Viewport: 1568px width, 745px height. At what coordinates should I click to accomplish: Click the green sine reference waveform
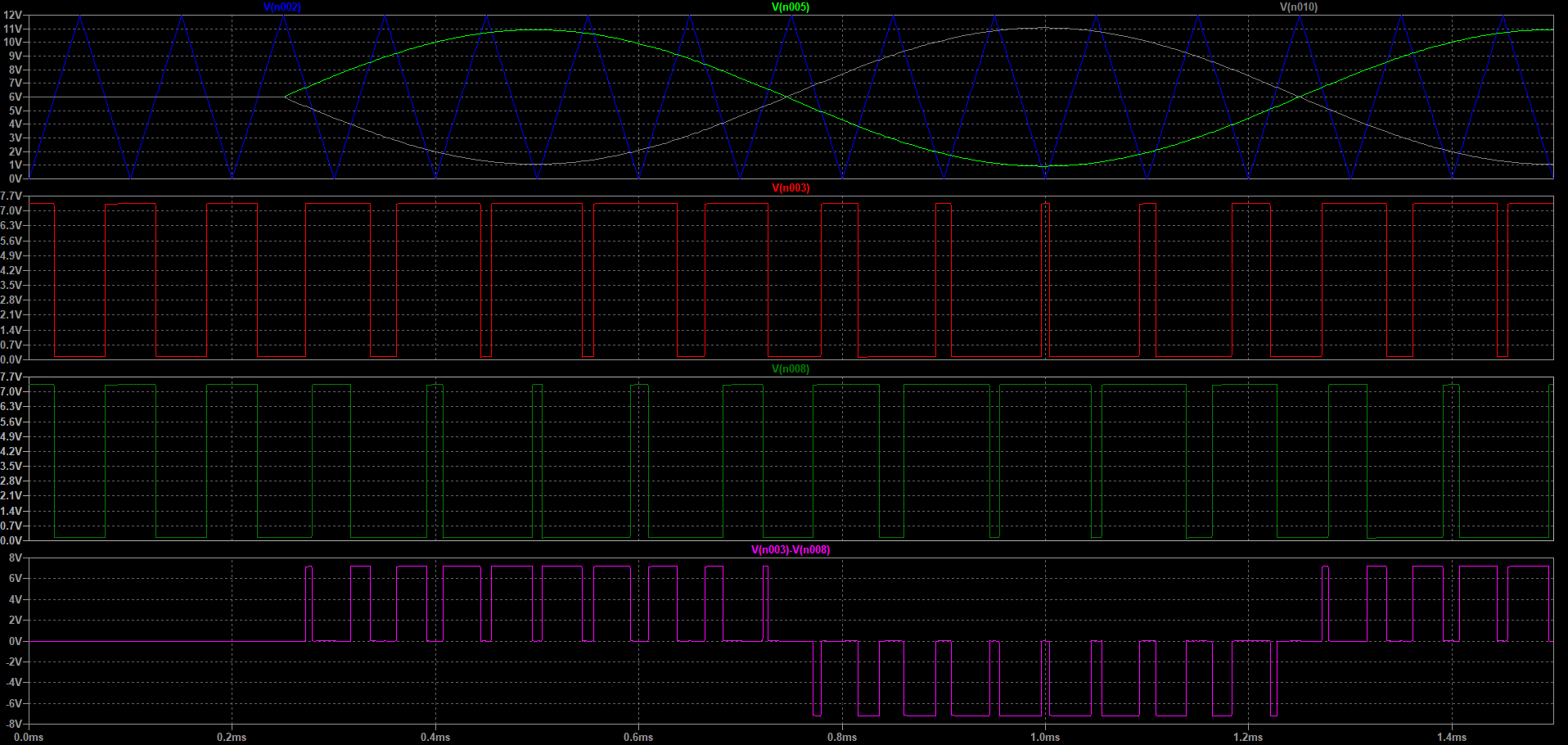(532, 30)
